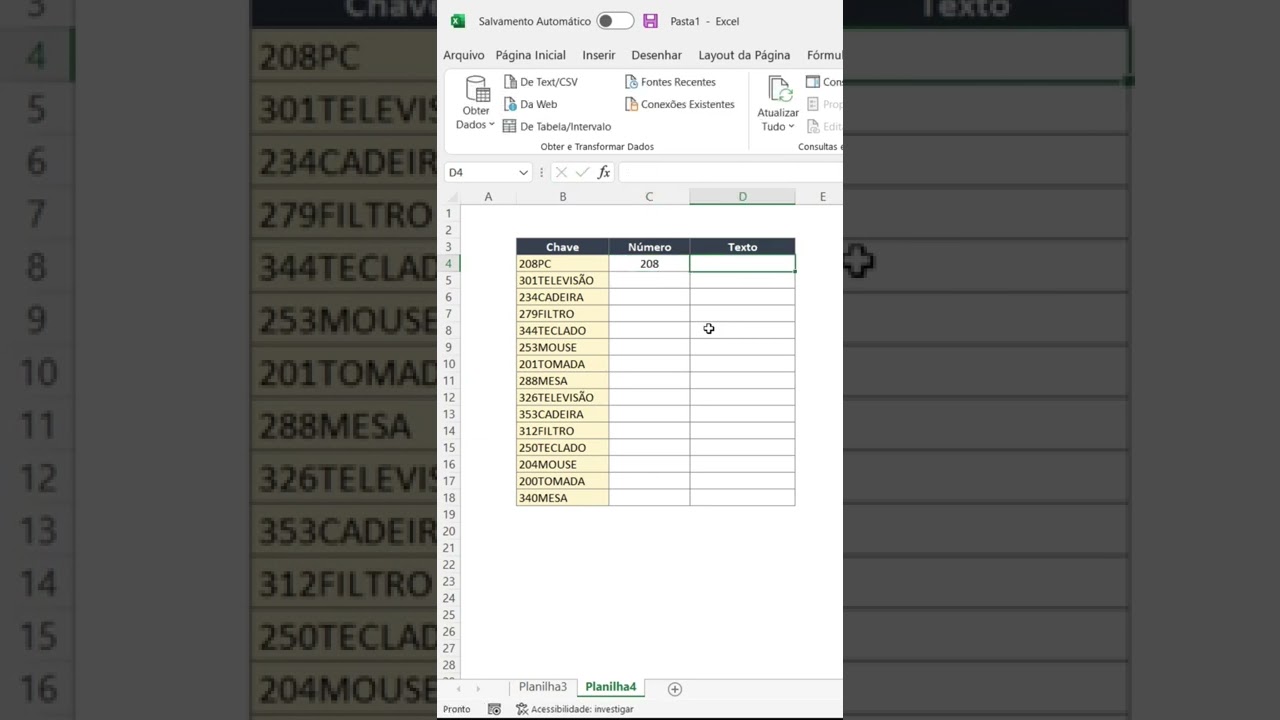Click the previous sheet navigation arrow
1280x720 pixels.
(x=459, y=689)
